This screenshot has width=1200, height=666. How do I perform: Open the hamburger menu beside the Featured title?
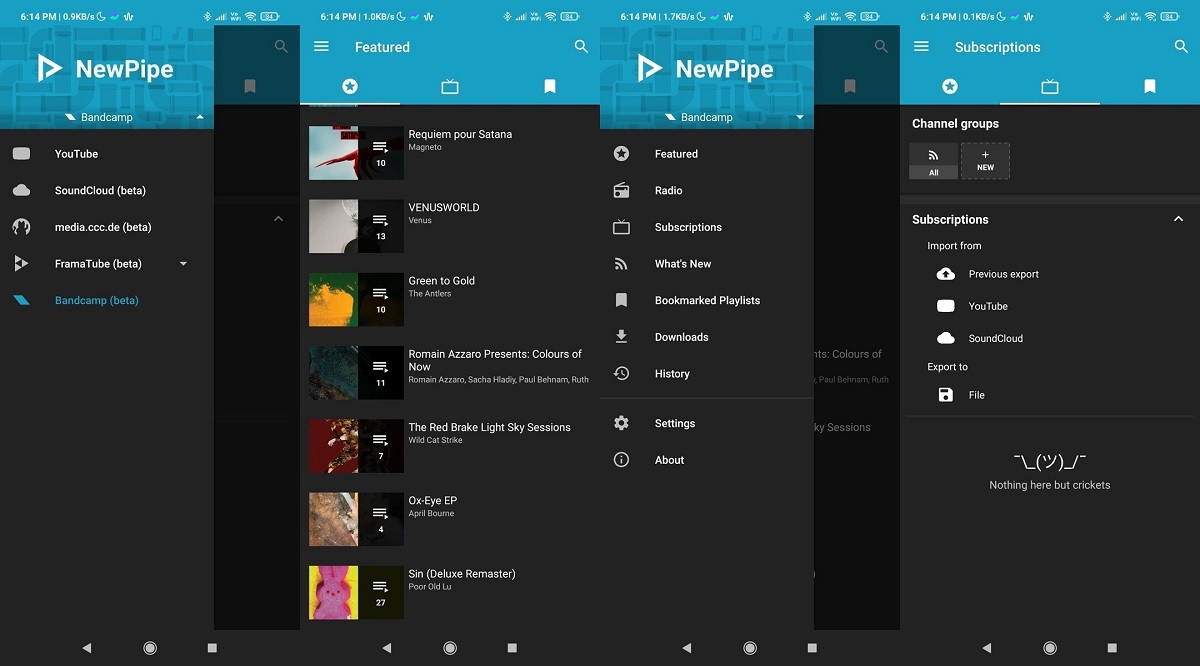click(x=321, y=47)
